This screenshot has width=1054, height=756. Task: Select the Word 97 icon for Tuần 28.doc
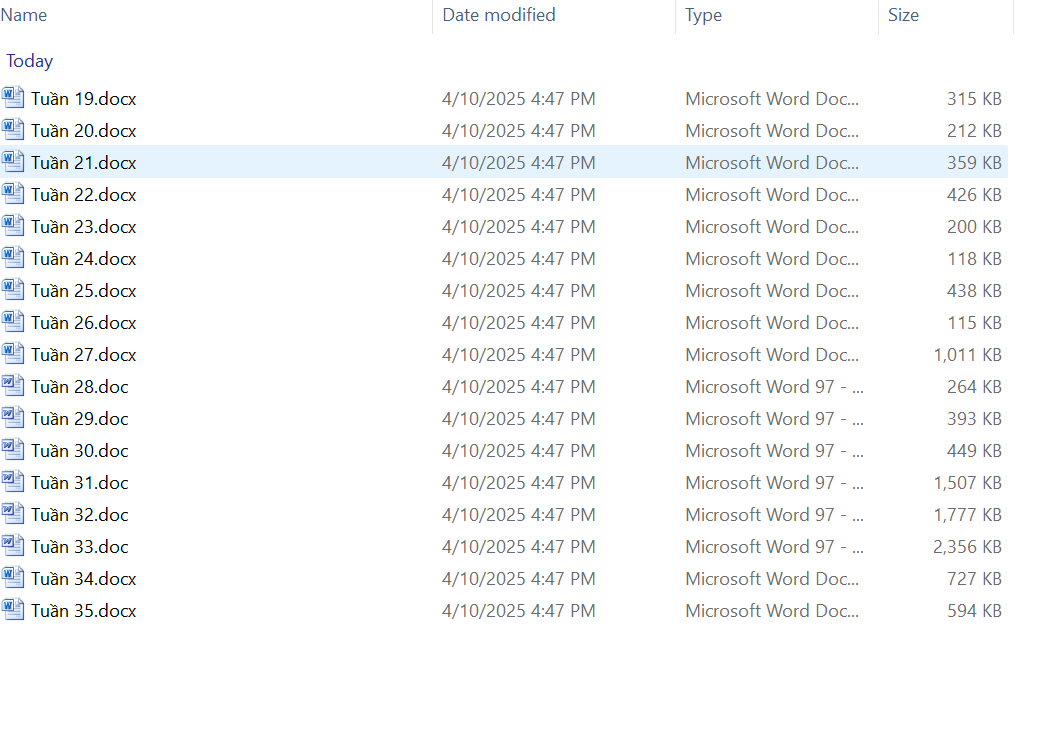click(13, 386)
